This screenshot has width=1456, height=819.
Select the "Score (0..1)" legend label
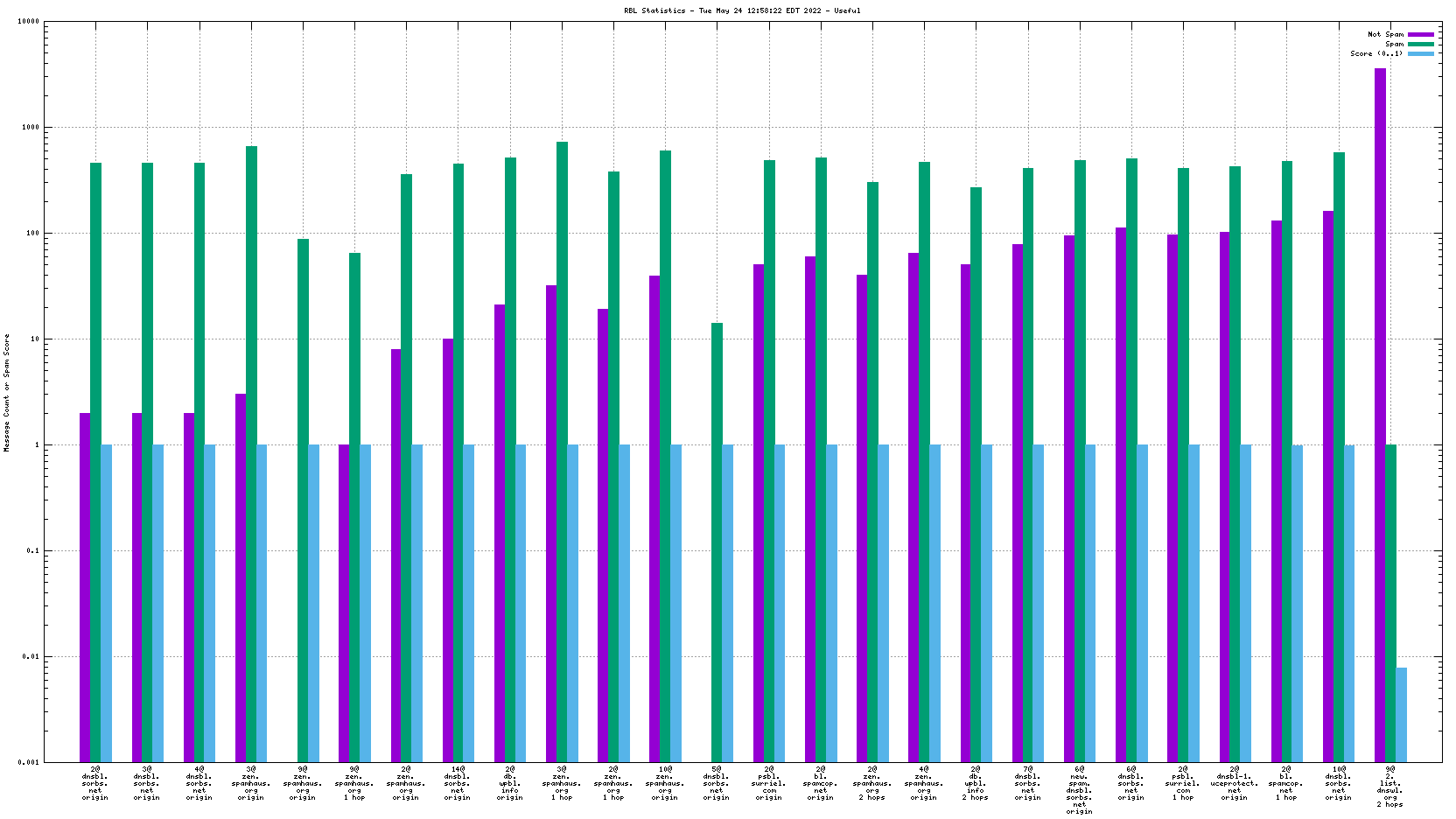click(x=1376, y=54)
